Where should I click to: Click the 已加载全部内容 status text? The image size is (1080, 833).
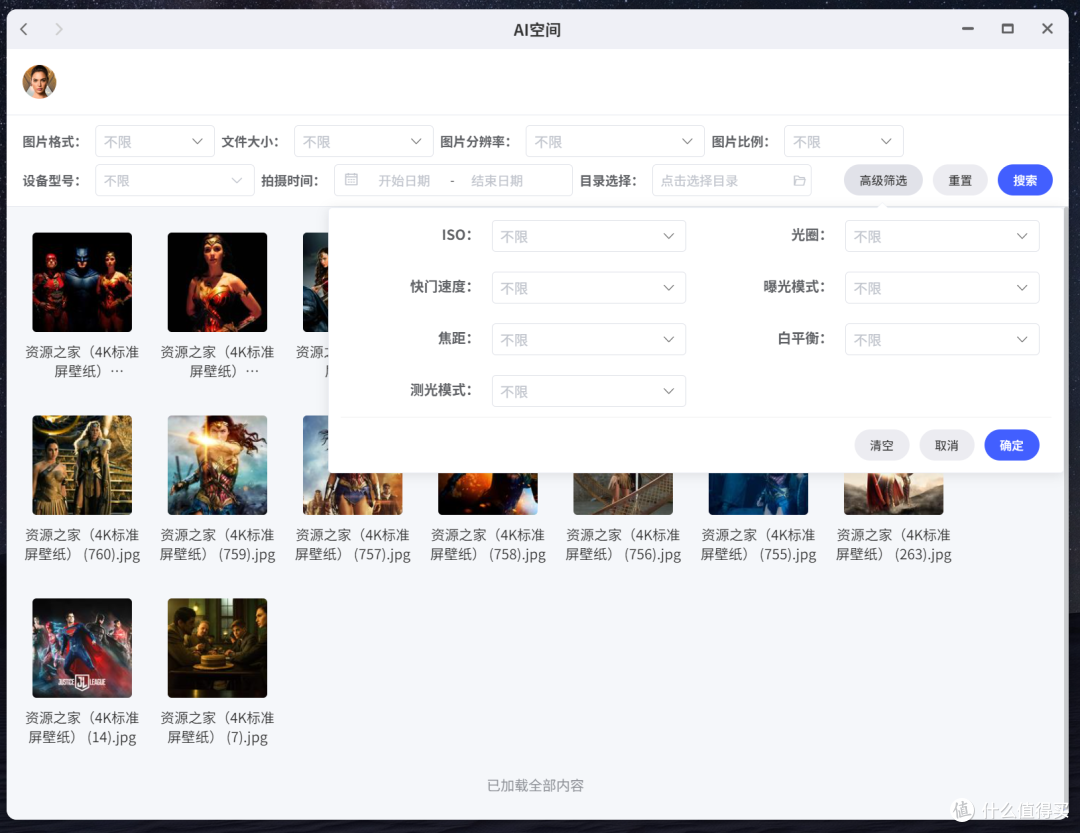[535, 785]
